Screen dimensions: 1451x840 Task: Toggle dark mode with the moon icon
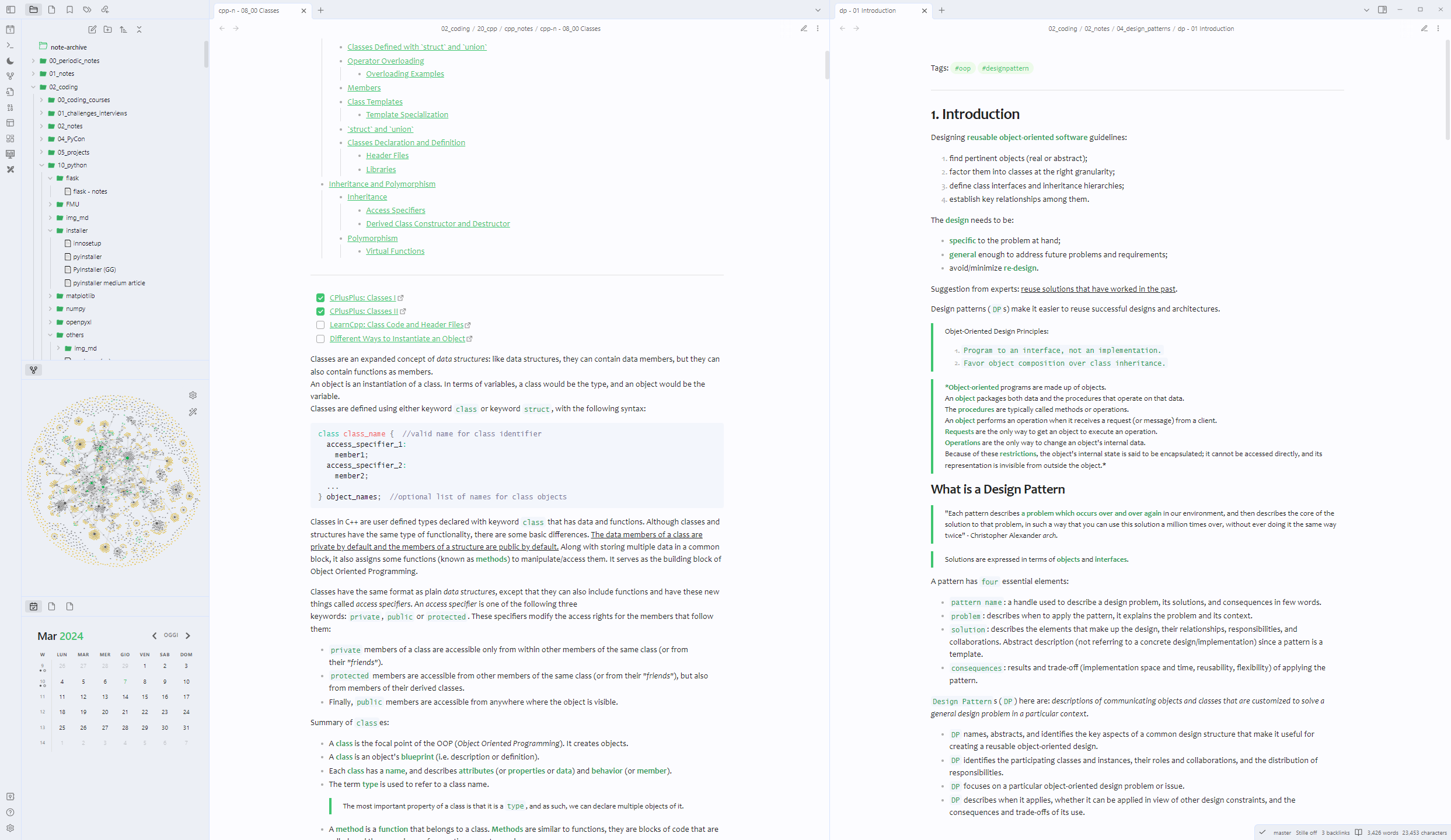coord(10,61)
